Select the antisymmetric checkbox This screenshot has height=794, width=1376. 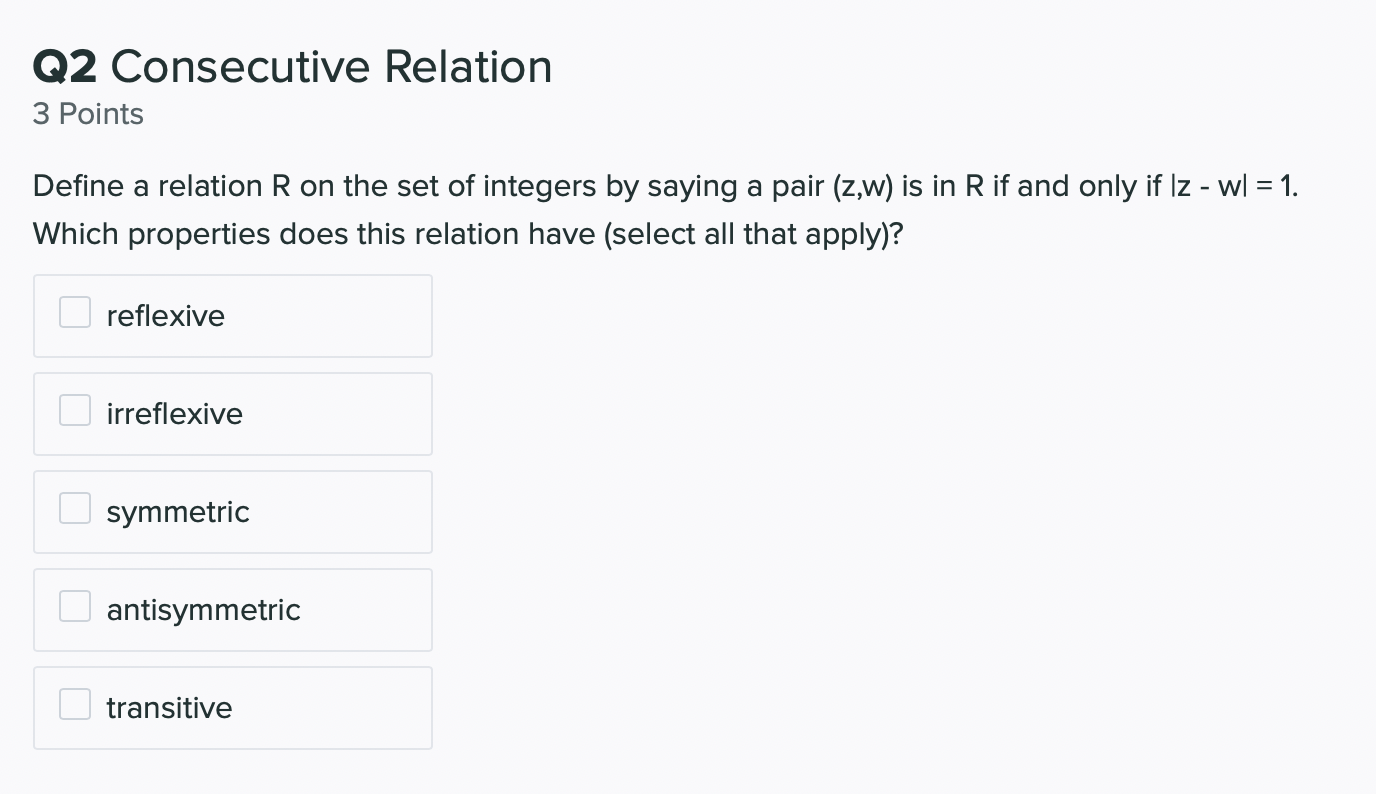74,606
